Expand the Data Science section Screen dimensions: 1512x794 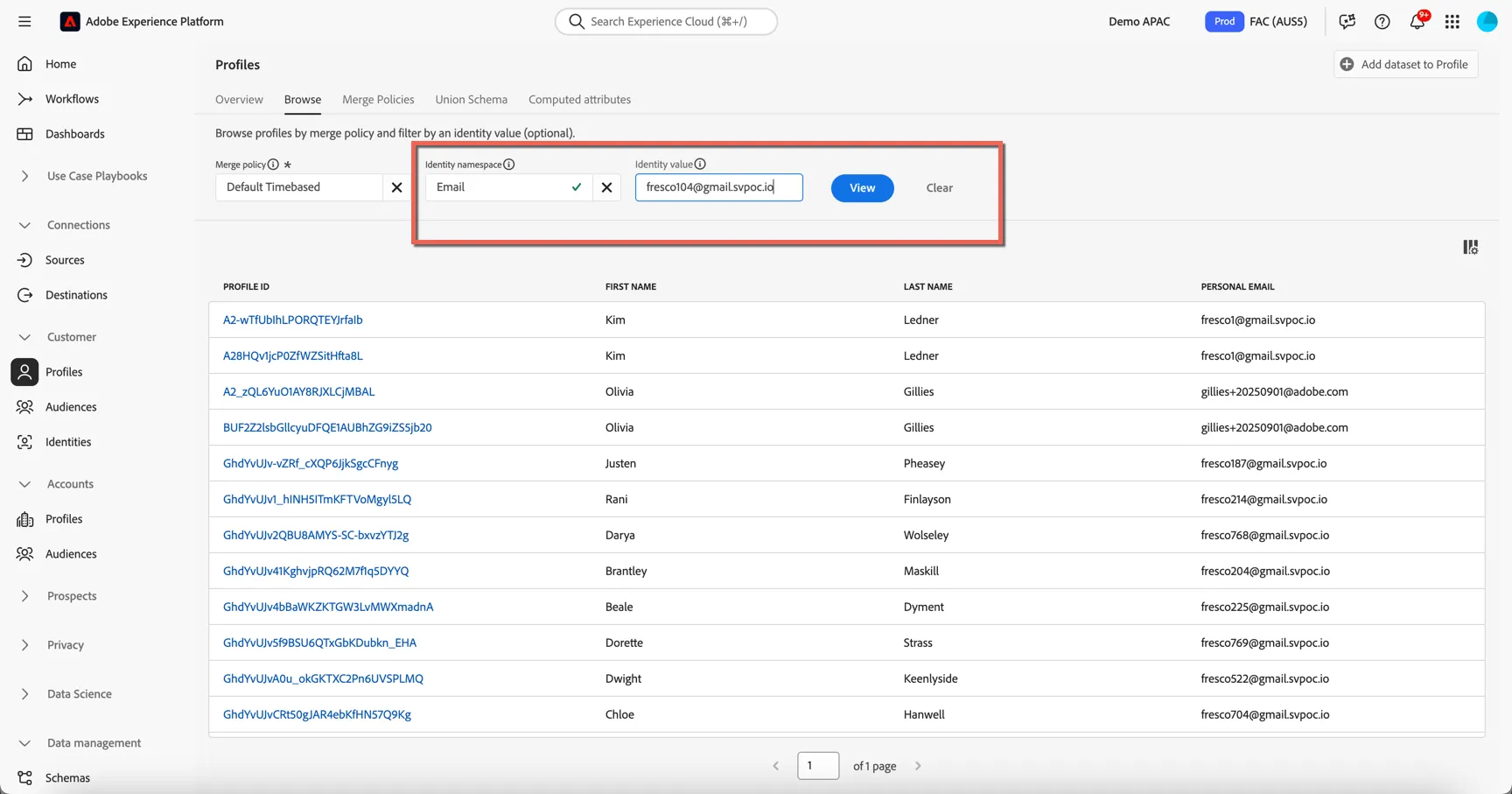[x=24, y=694]
